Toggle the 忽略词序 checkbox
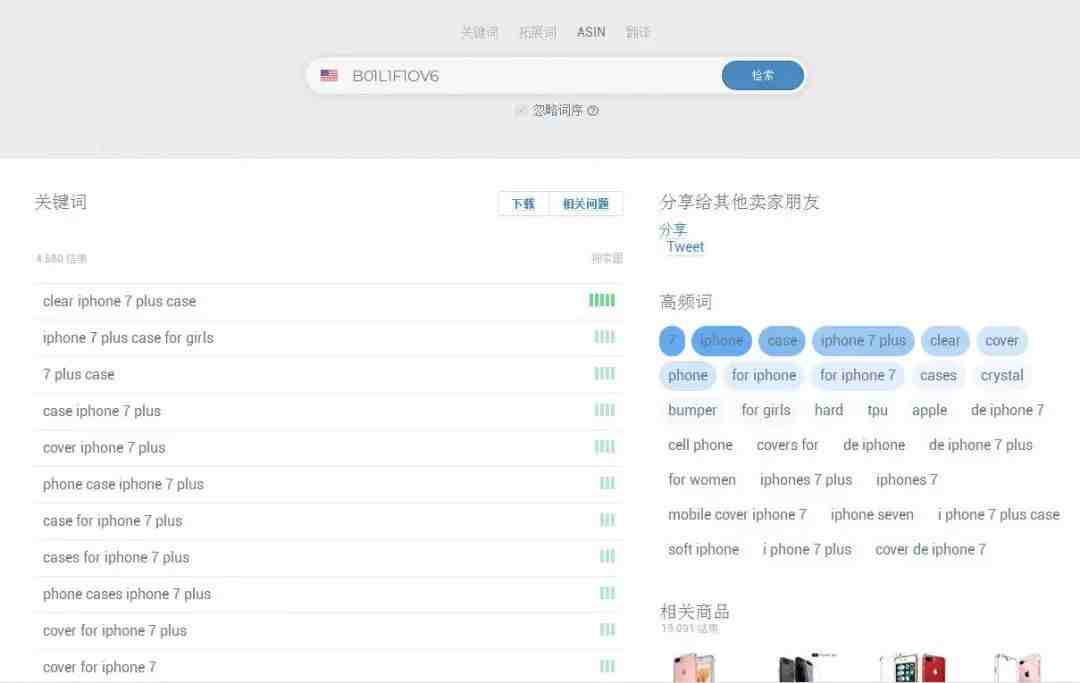Screen dimensions: 1080x683 click(521, 110)
